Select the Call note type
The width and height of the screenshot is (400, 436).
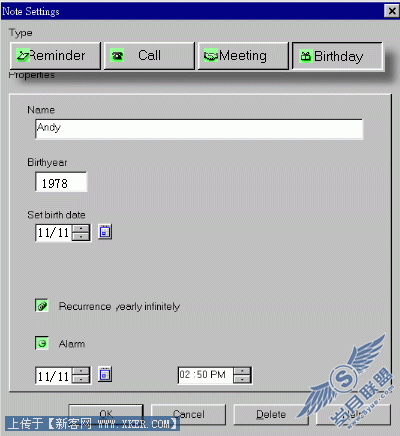pos(149,56)
